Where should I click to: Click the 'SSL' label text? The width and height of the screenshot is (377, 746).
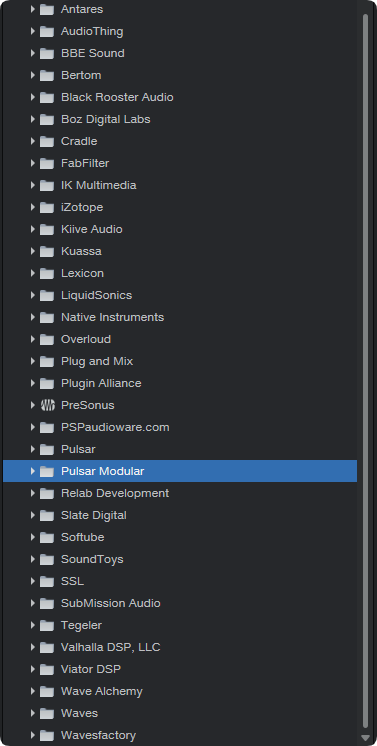click(72, 581)
